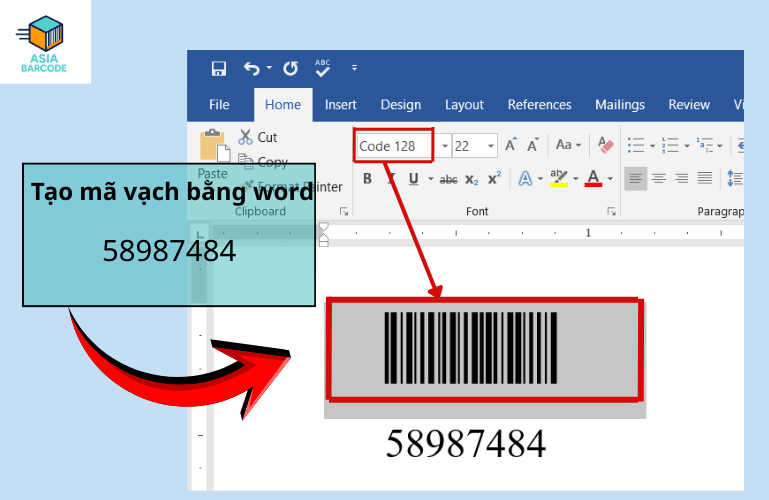This screenshot has height=500, width=769.
Task: Open the Undo history dropdown arrow
Action: click(x=269, y=67)
